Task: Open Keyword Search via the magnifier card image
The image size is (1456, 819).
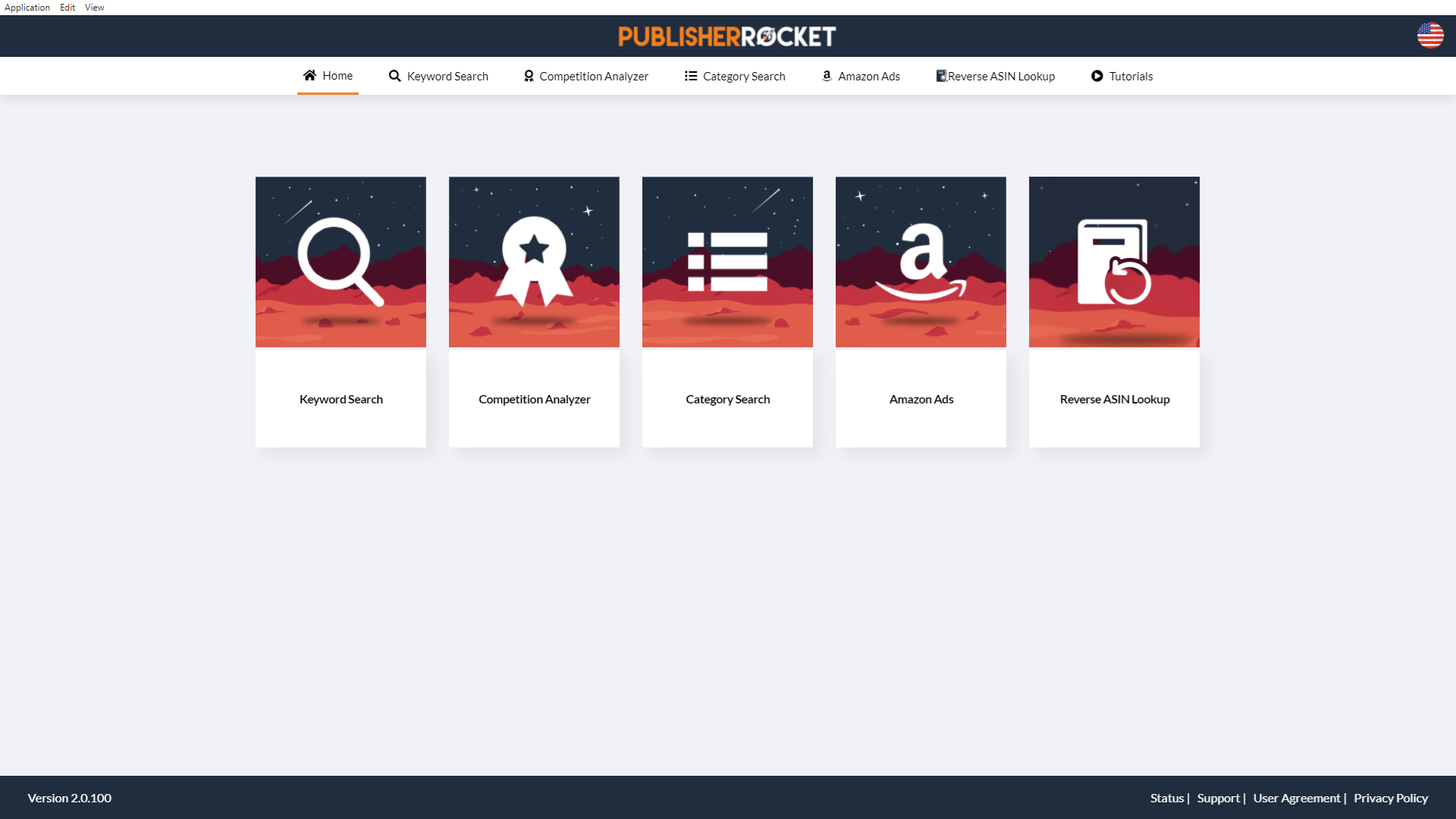Action: pos(340,262)
